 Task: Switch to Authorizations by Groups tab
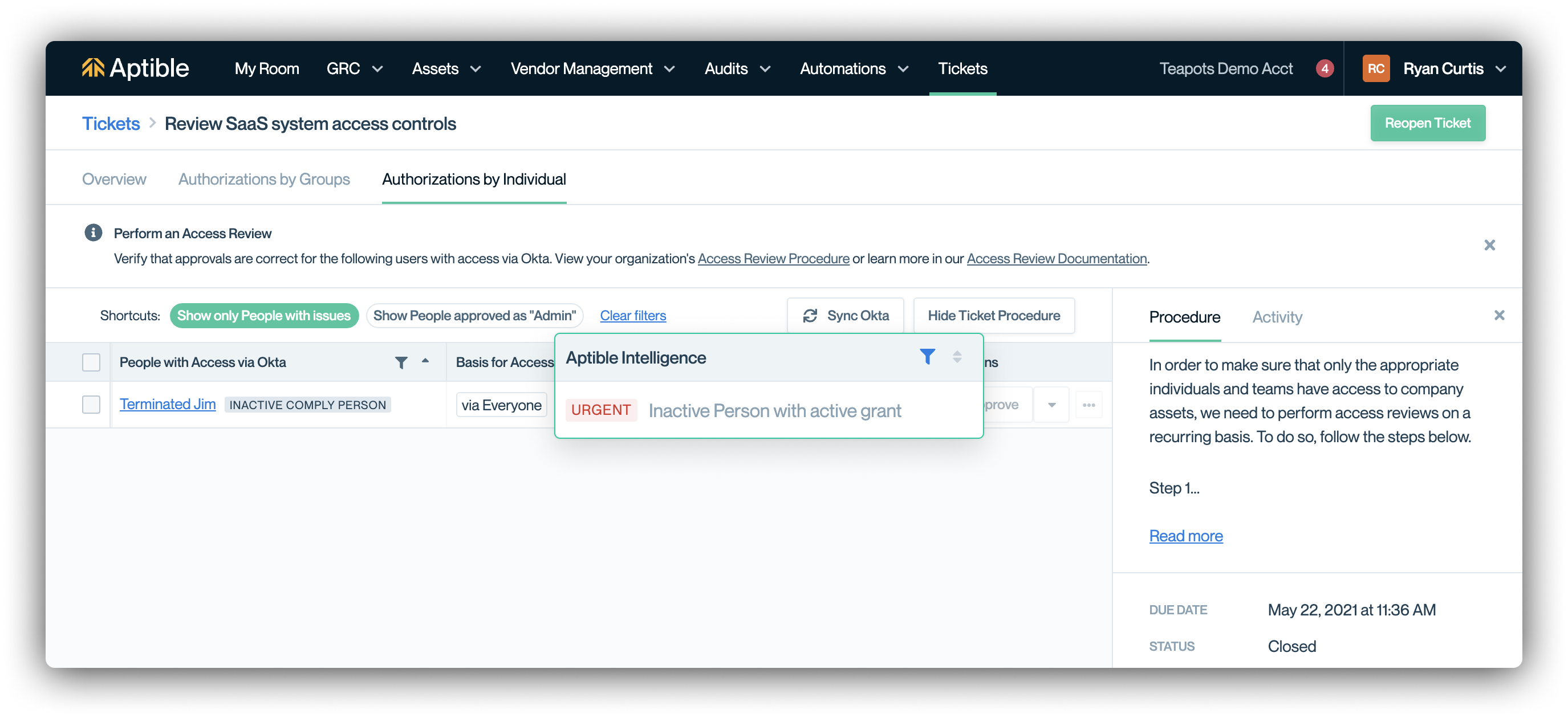coord(263,179)
